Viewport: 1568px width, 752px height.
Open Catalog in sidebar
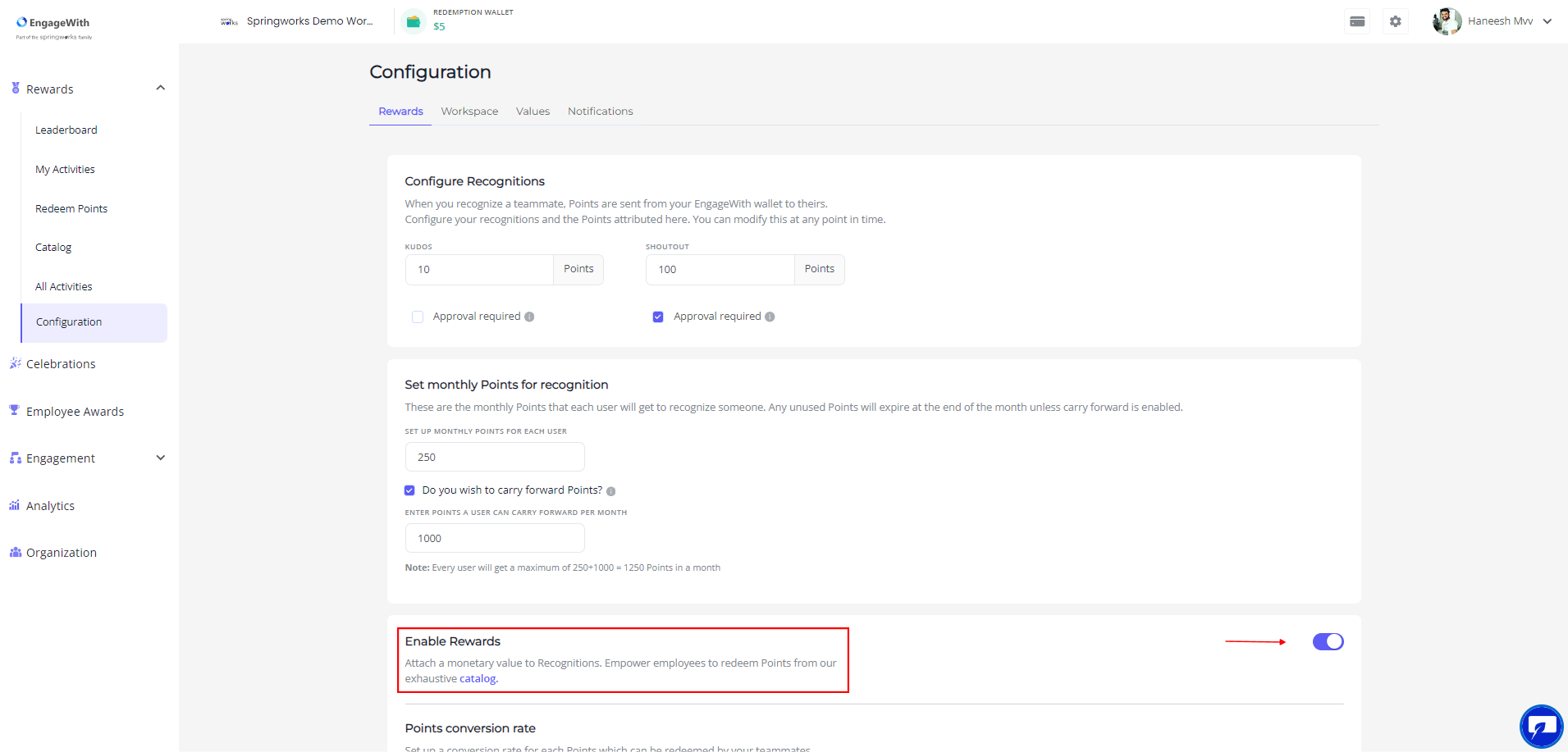pyautogui.click(x=53, y=247)
